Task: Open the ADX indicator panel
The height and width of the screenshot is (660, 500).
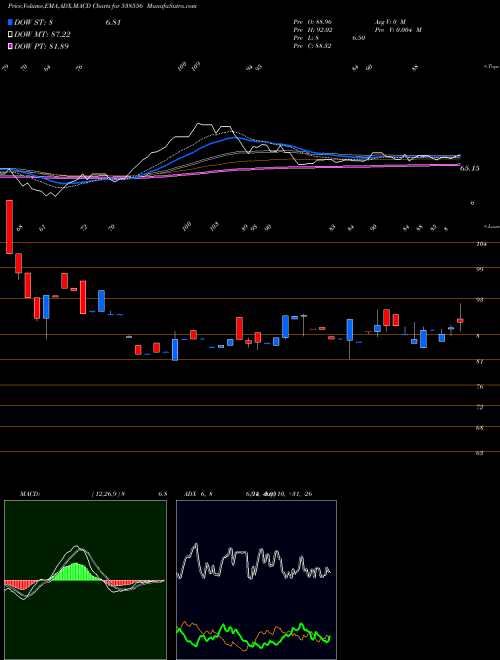Action: (256, 580)
